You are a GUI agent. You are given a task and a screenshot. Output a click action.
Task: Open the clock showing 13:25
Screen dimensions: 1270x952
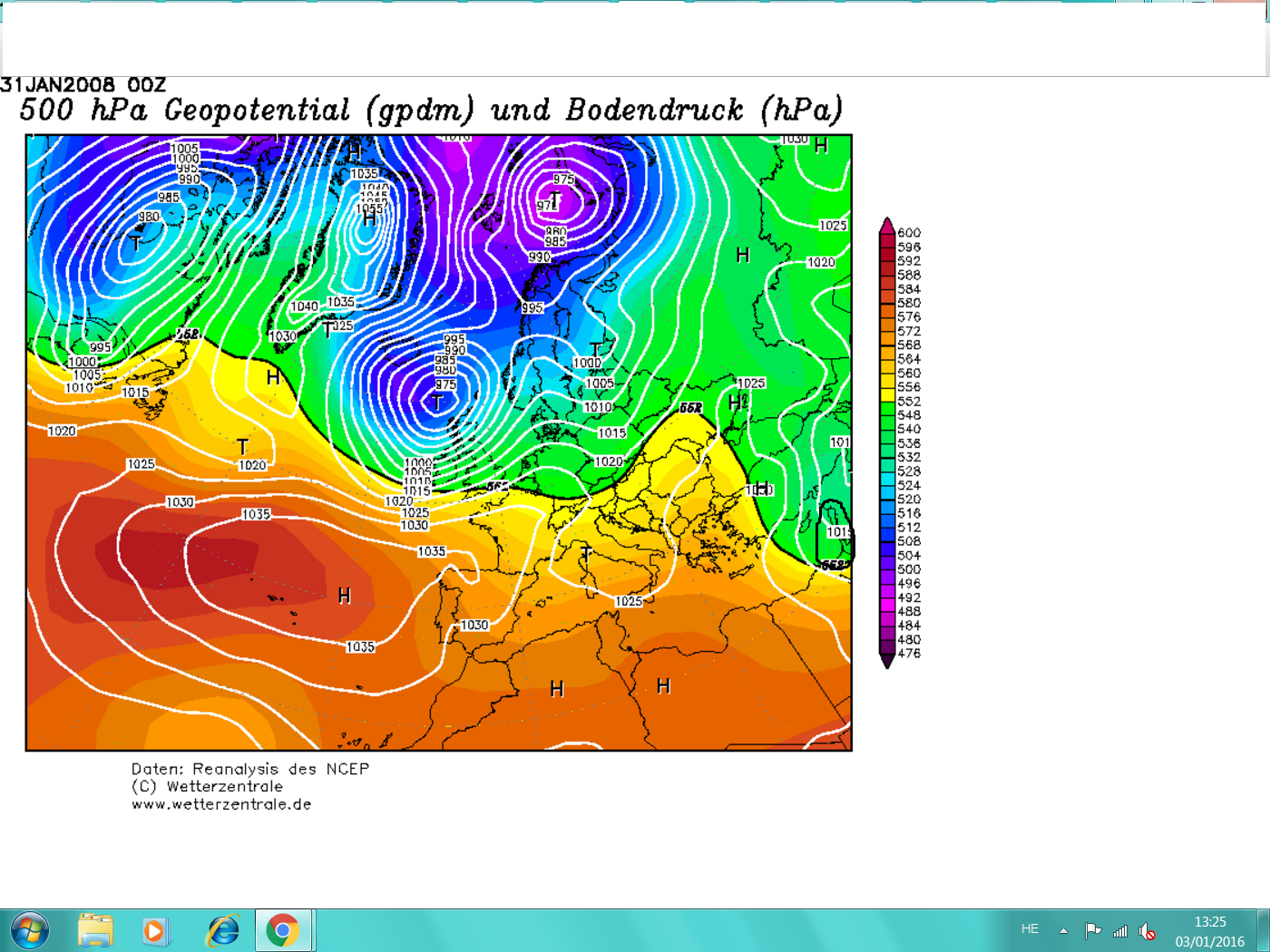coord(1209,931)
